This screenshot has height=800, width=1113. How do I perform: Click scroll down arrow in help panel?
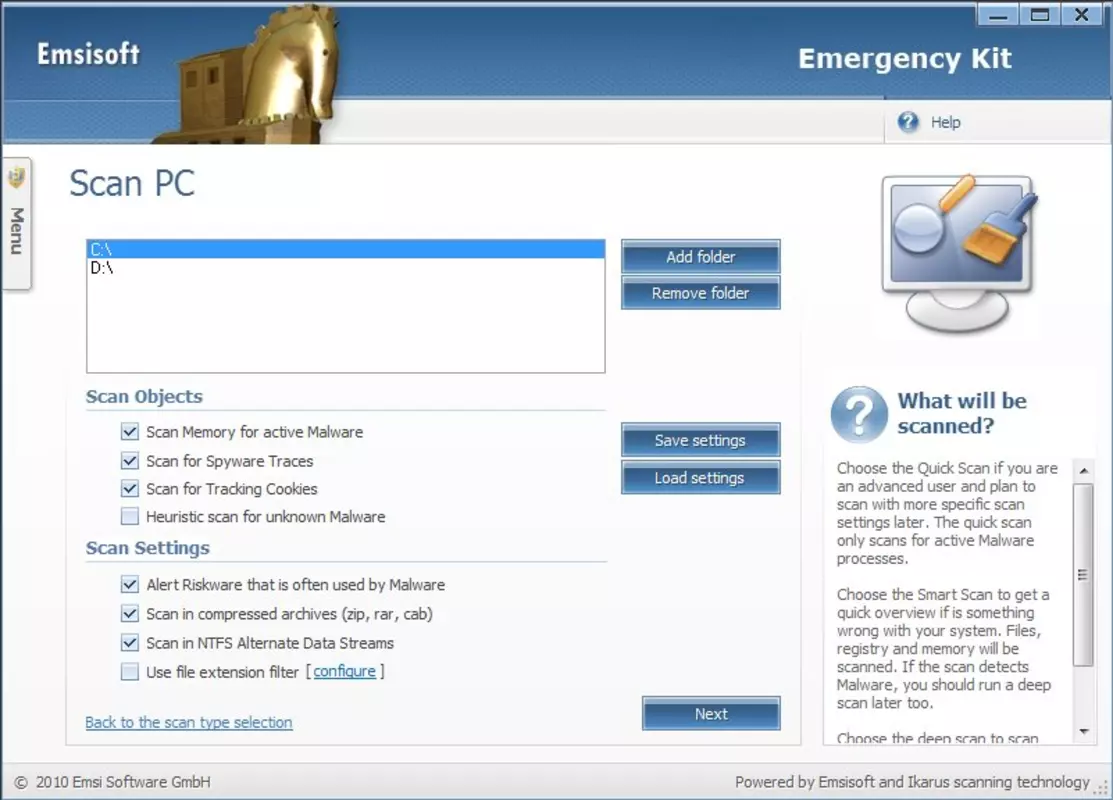pyautogui.click(x=1084, y=731)
